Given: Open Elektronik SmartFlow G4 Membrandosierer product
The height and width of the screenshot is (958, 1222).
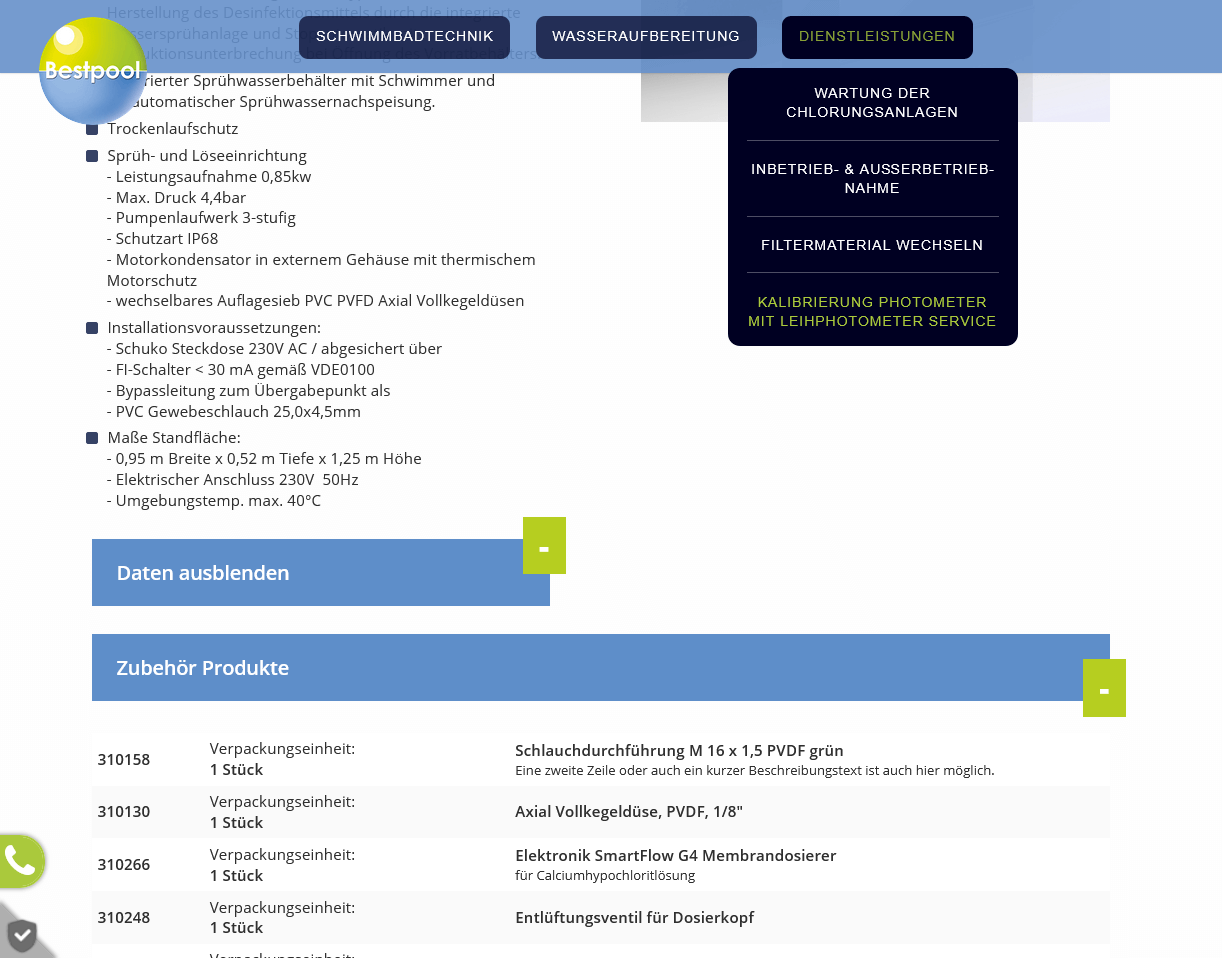Looking at the screenshot, I should coord(675,856).
